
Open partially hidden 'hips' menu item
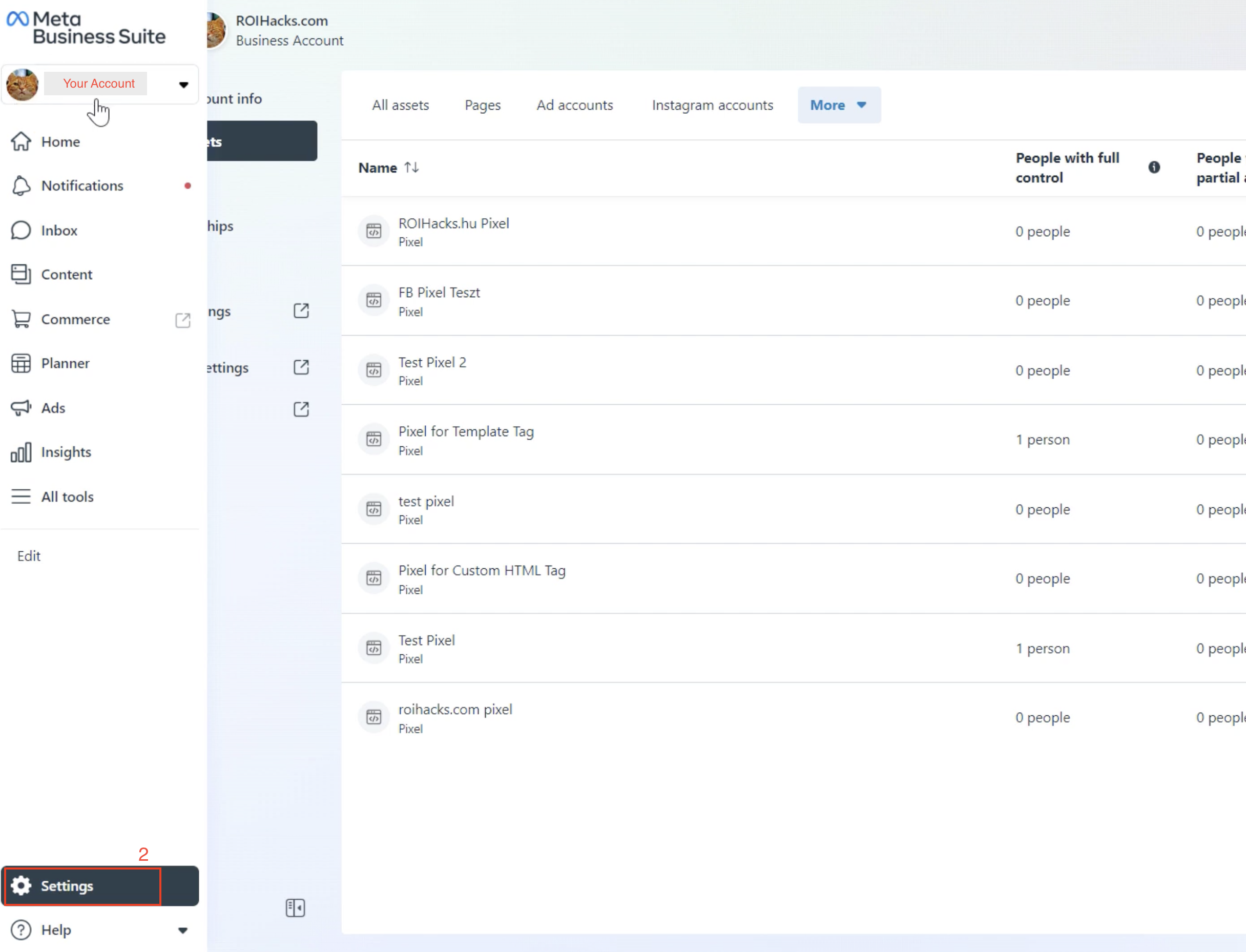[220, 226]
